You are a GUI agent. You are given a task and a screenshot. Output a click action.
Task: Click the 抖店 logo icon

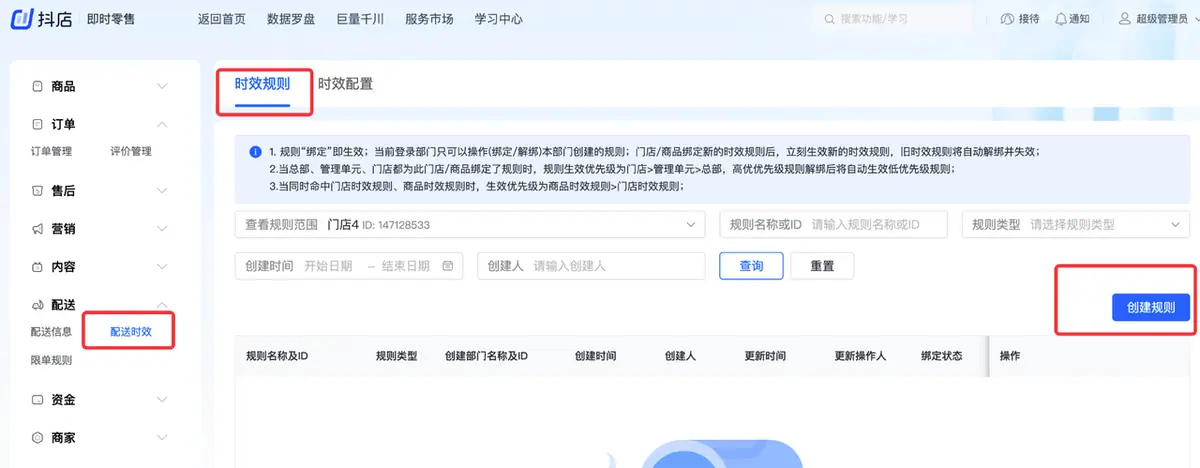click(21, 18)
